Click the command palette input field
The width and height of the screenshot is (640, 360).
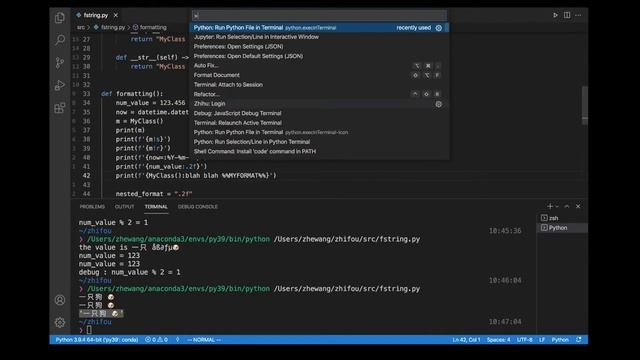[319, 16]
